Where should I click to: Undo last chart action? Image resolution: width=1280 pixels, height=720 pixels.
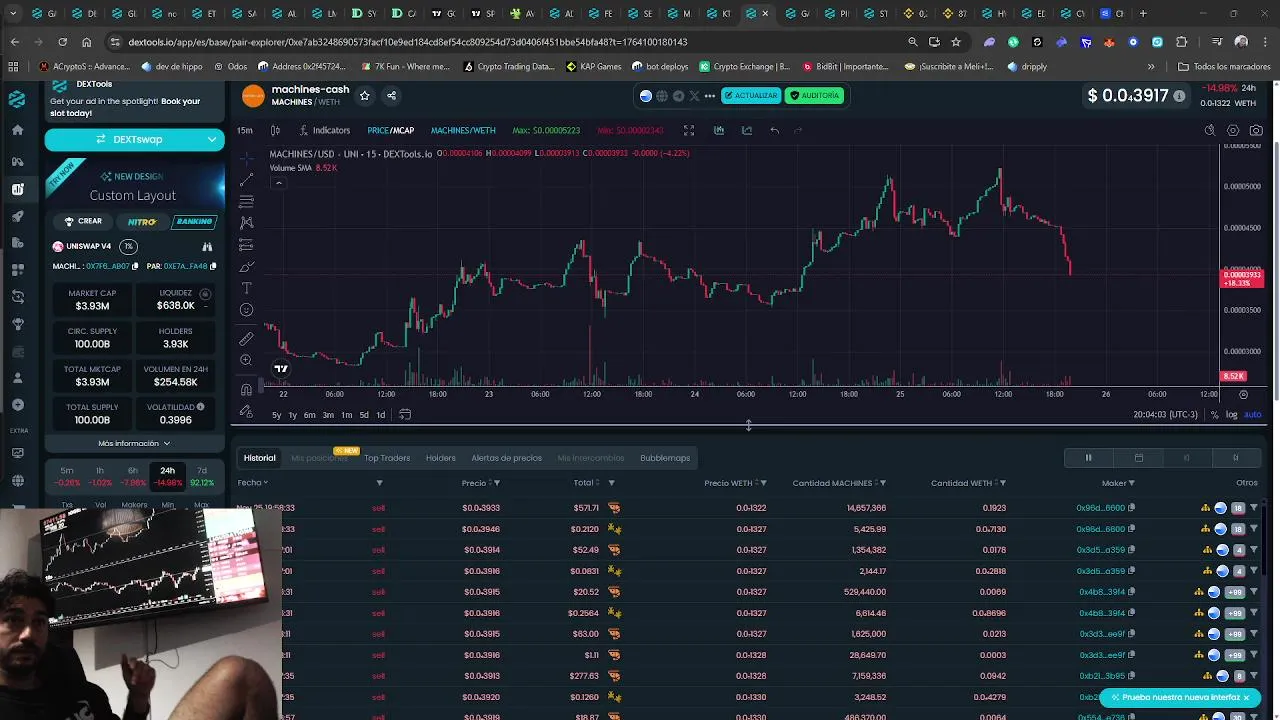point(774,130)
